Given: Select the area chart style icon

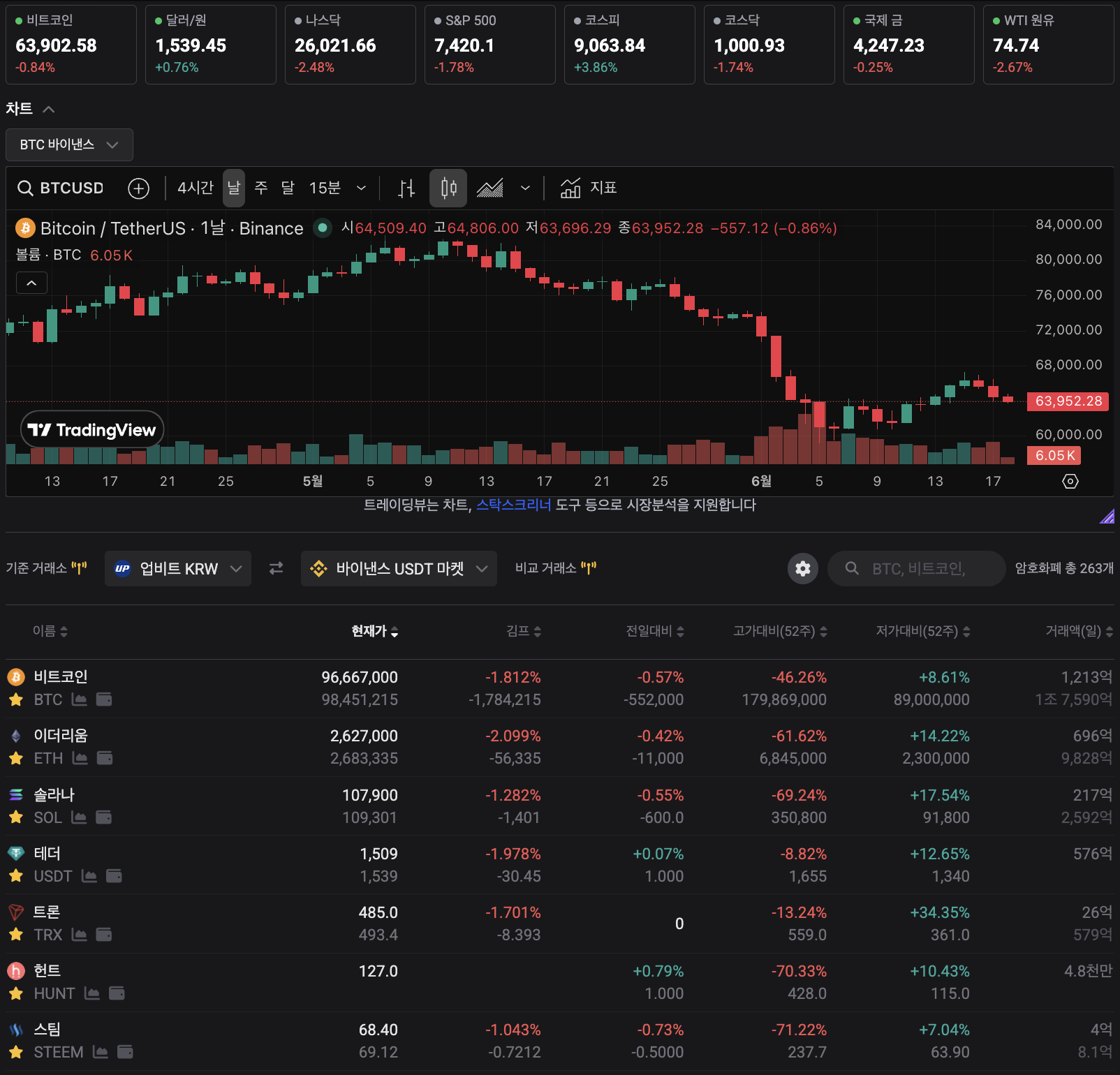Looking at the screenshot, I should (x=490, y=188).
